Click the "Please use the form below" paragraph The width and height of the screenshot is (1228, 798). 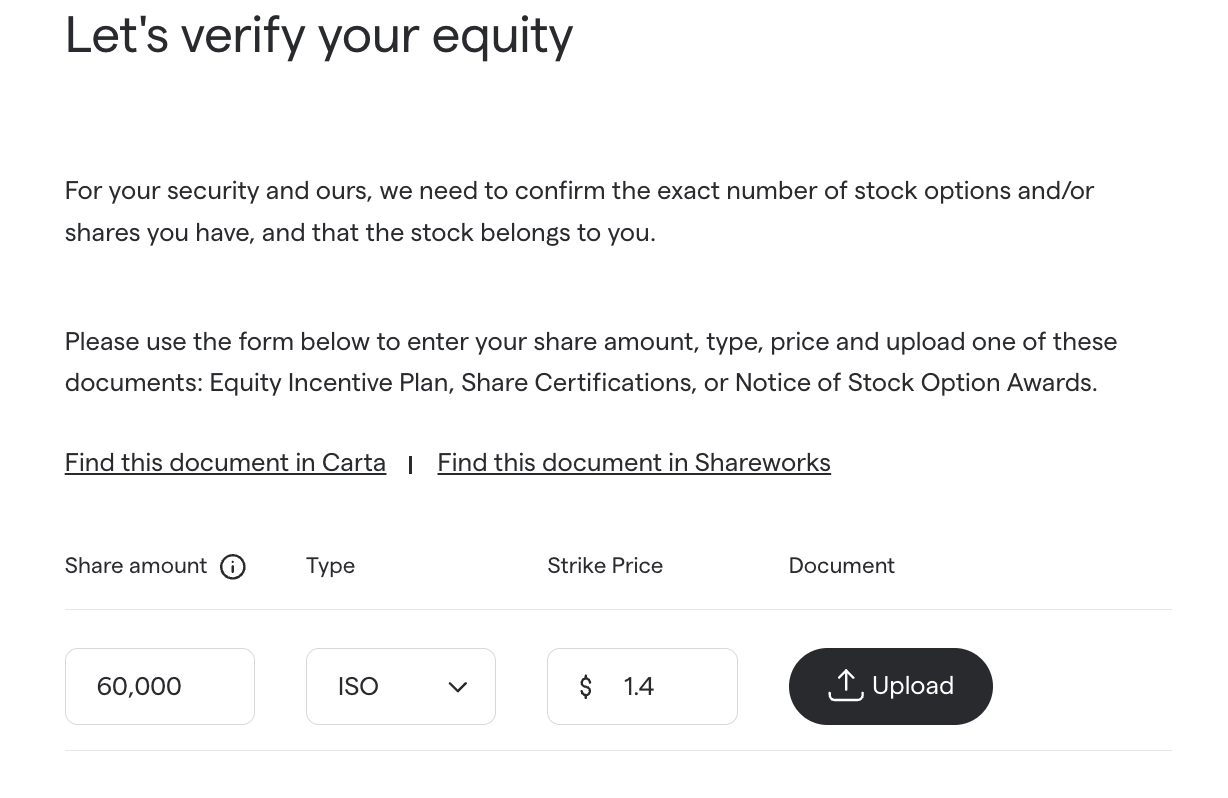pyautogui.click(x=590, y=342)
